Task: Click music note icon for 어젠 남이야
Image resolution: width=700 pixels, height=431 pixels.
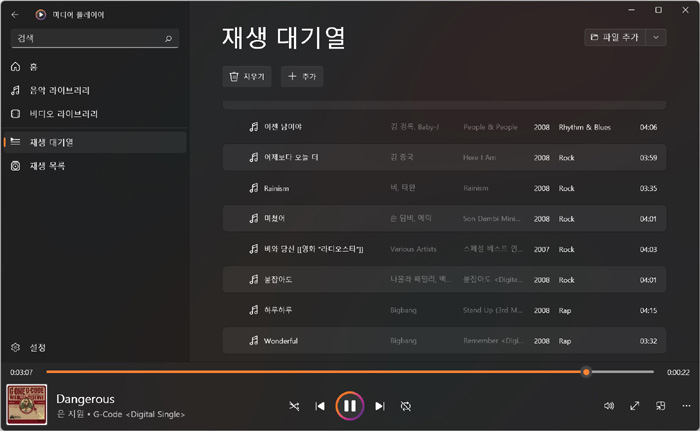Action: point(254,127)
